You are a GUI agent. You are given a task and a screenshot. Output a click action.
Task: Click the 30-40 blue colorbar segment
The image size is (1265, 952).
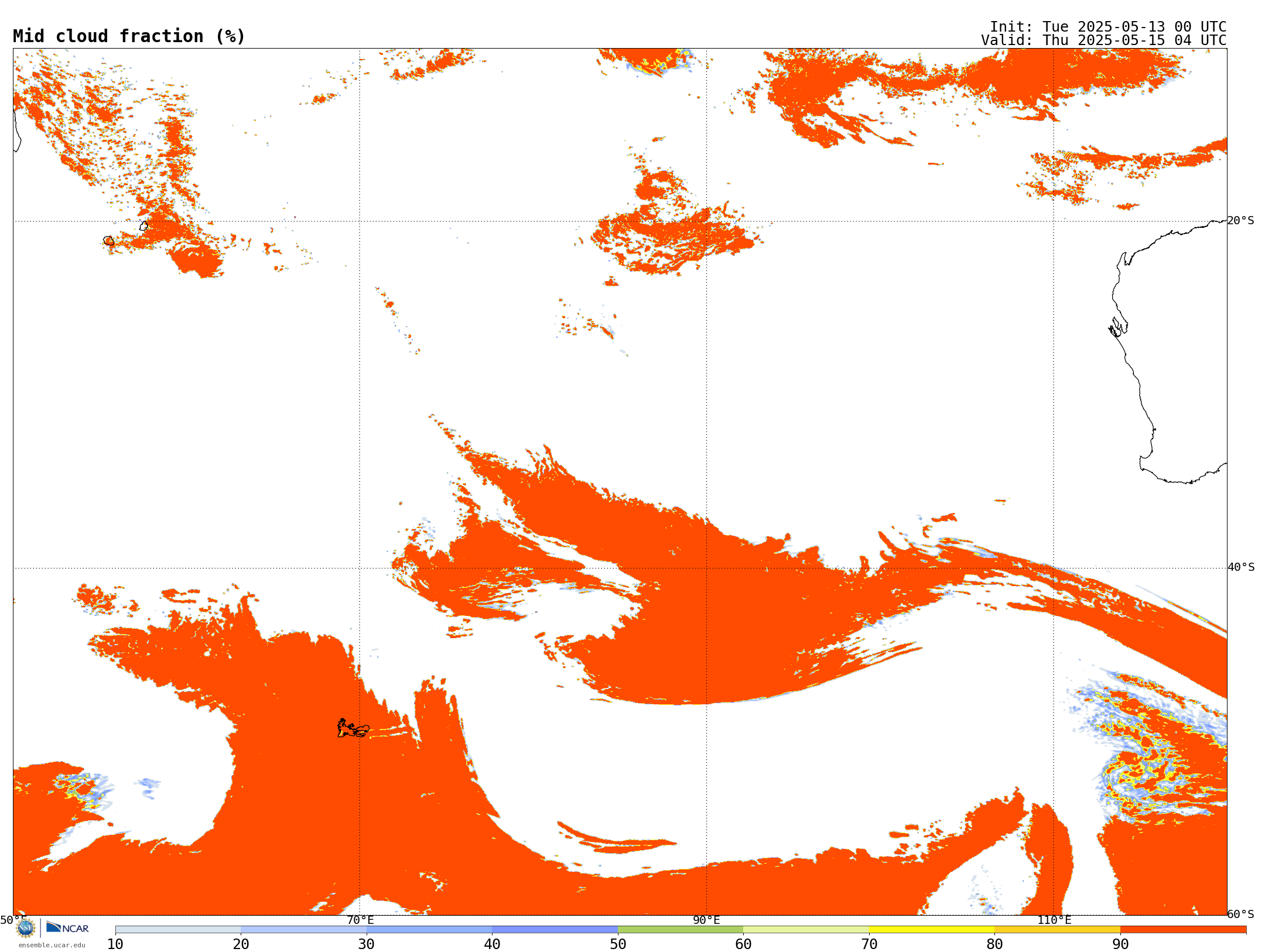(429, 930)
